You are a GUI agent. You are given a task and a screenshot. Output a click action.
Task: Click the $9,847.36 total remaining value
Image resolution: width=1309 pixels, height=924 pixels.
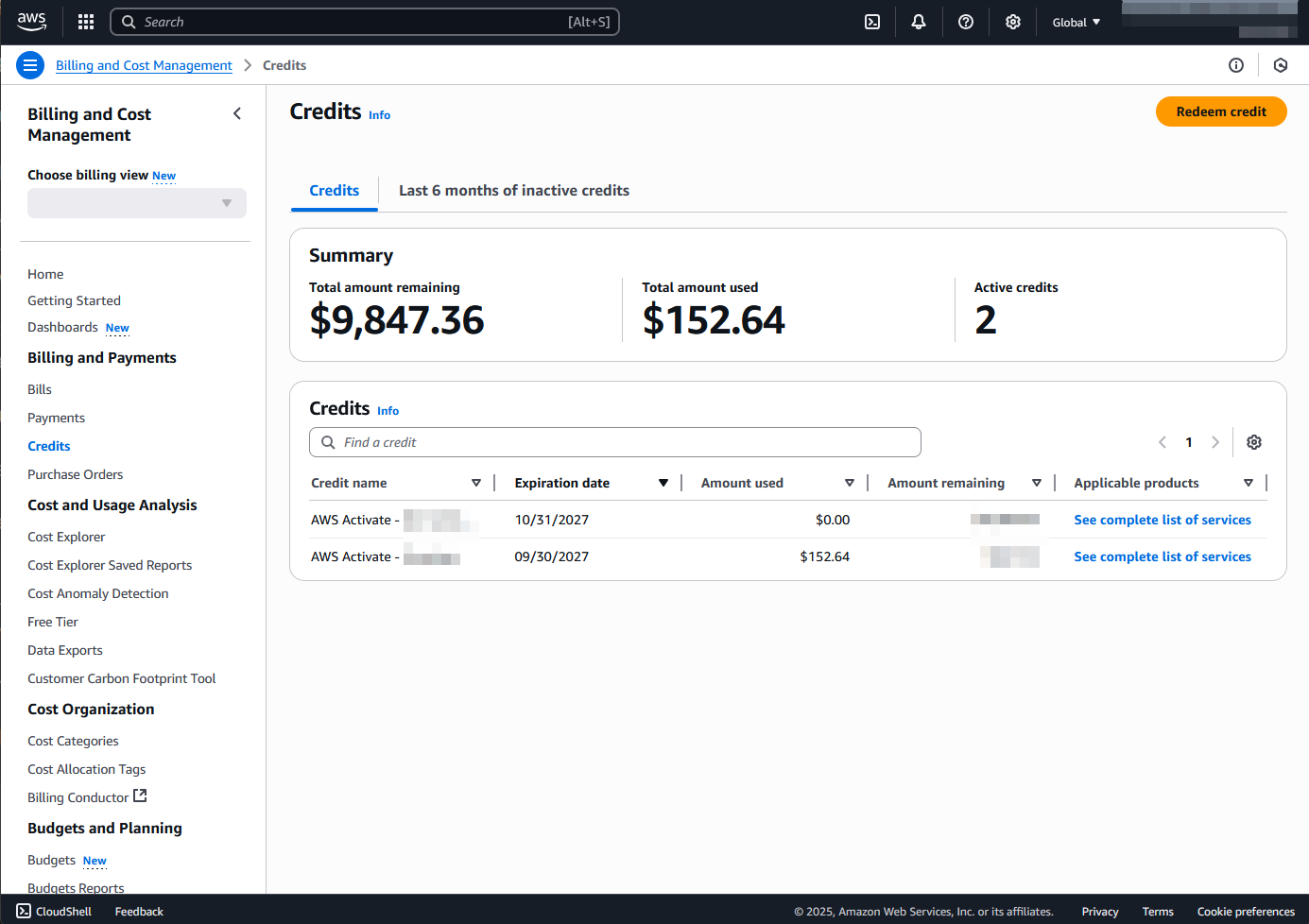point(397,320)
